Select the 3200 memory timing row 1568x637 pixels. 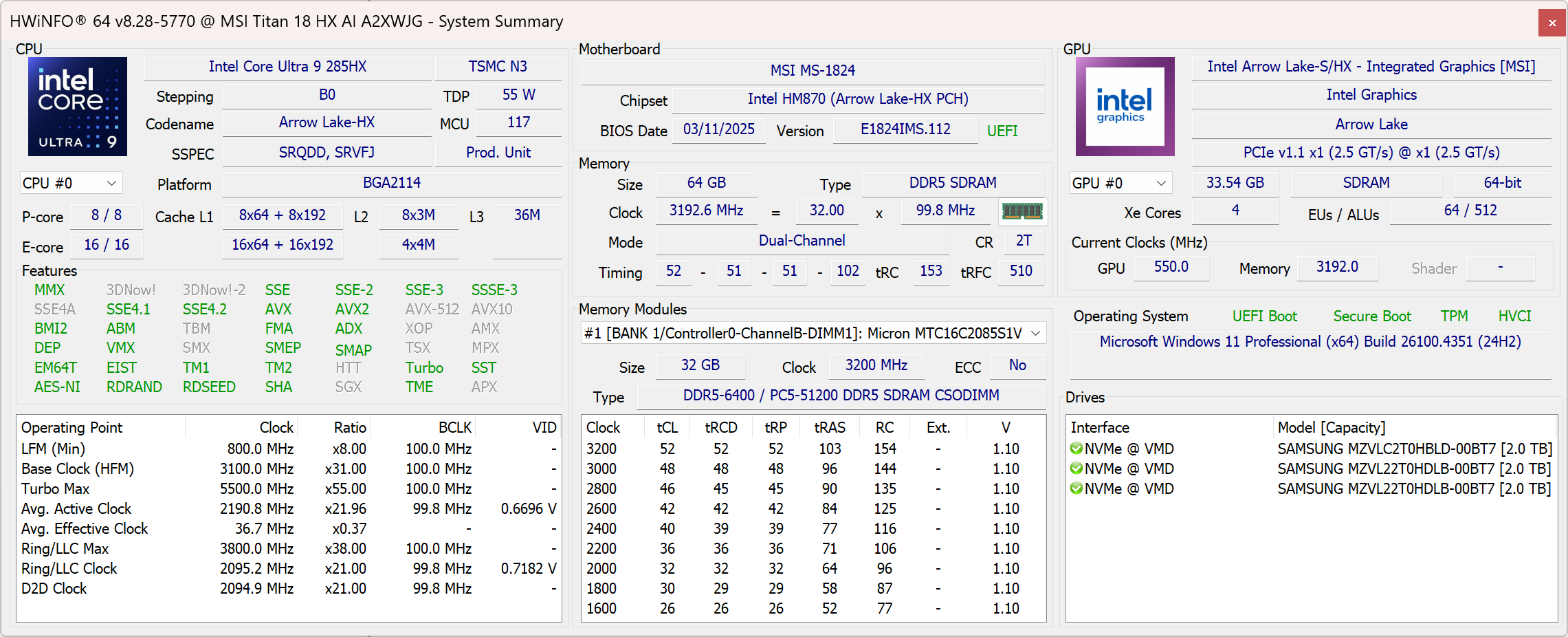[813, 449]
